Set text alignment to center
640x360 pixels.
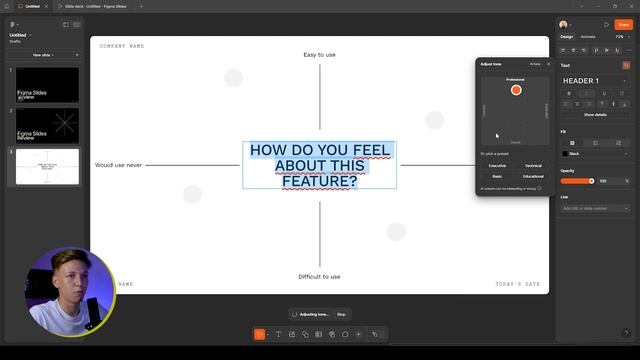[x=577, y=104]
